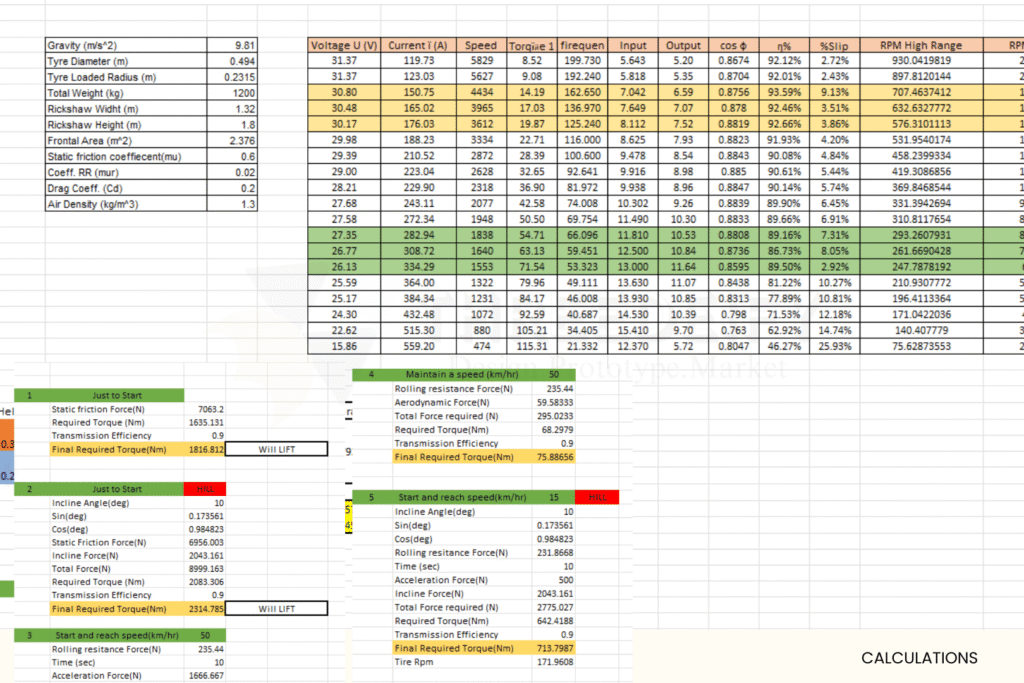Select the Rolling resistance Force value 231.8668
Screen dimensions: 1024x683
[554, 552]
